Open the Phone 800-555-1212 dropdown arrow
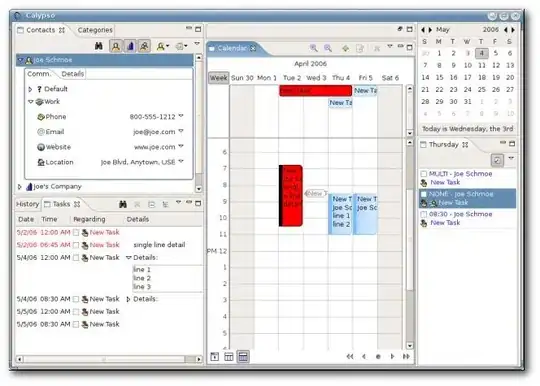The width and height of the screenshot is (540, 386). [x=181, y=116]
